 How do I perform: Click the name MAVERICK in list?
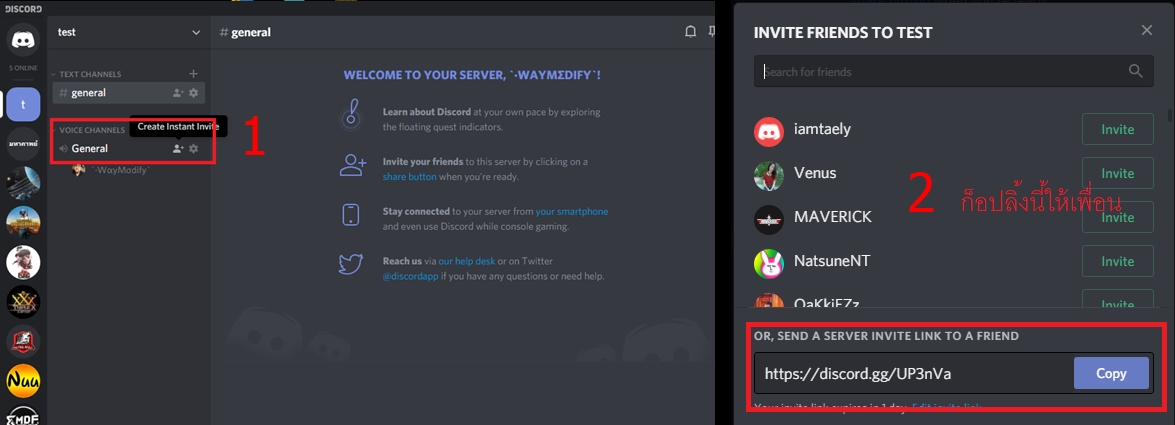[x=833, y=217]
